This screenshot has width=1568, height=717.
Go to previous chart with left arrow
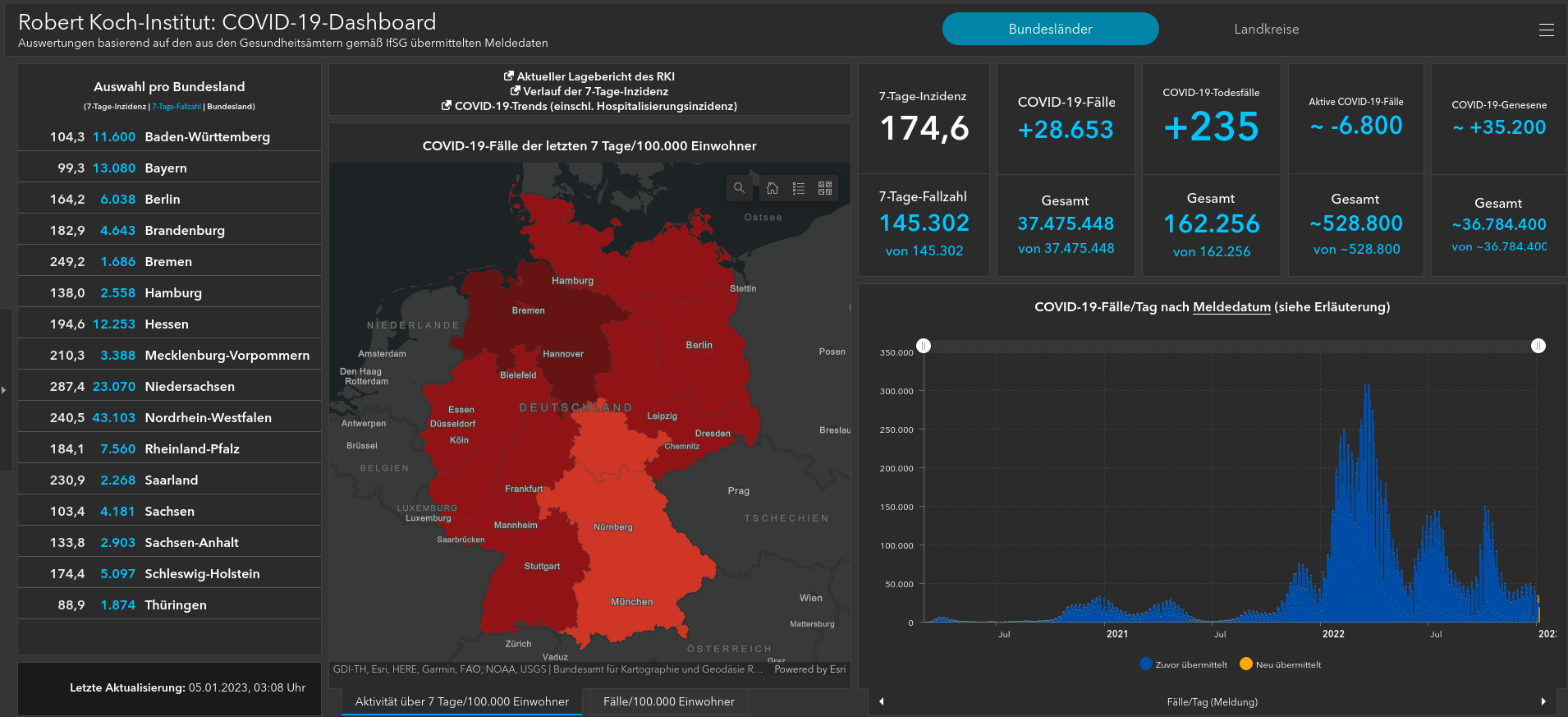pos(882,701)
